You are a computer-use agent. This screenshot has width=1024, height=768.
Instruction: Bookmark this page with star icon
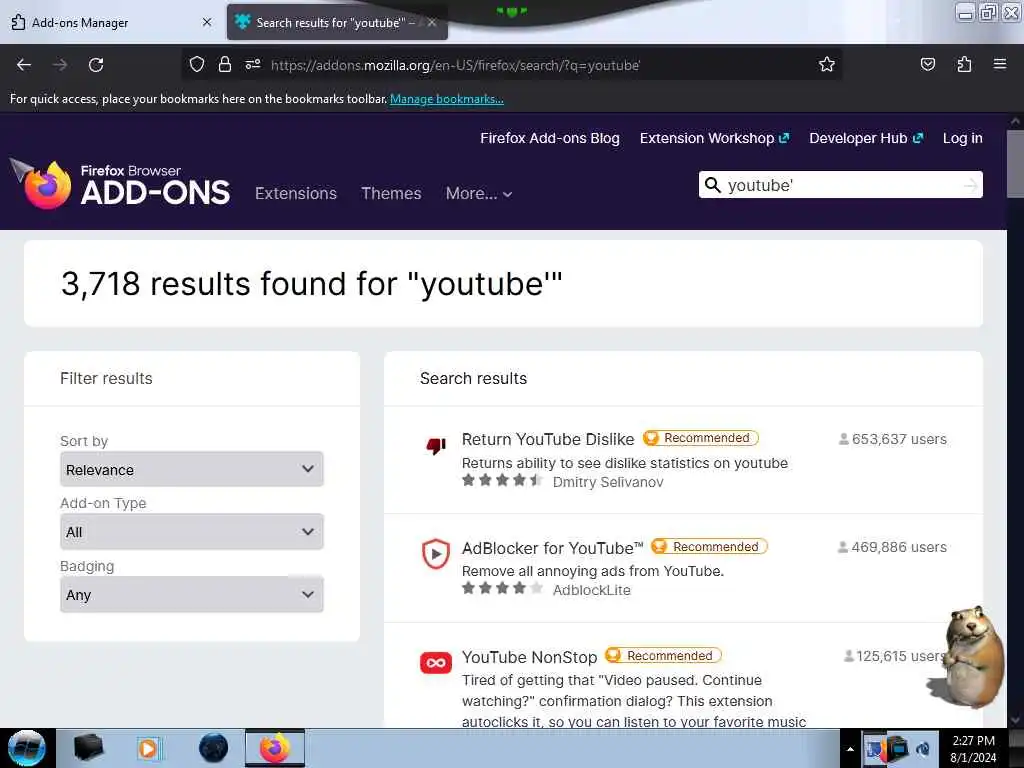[827, 65]
